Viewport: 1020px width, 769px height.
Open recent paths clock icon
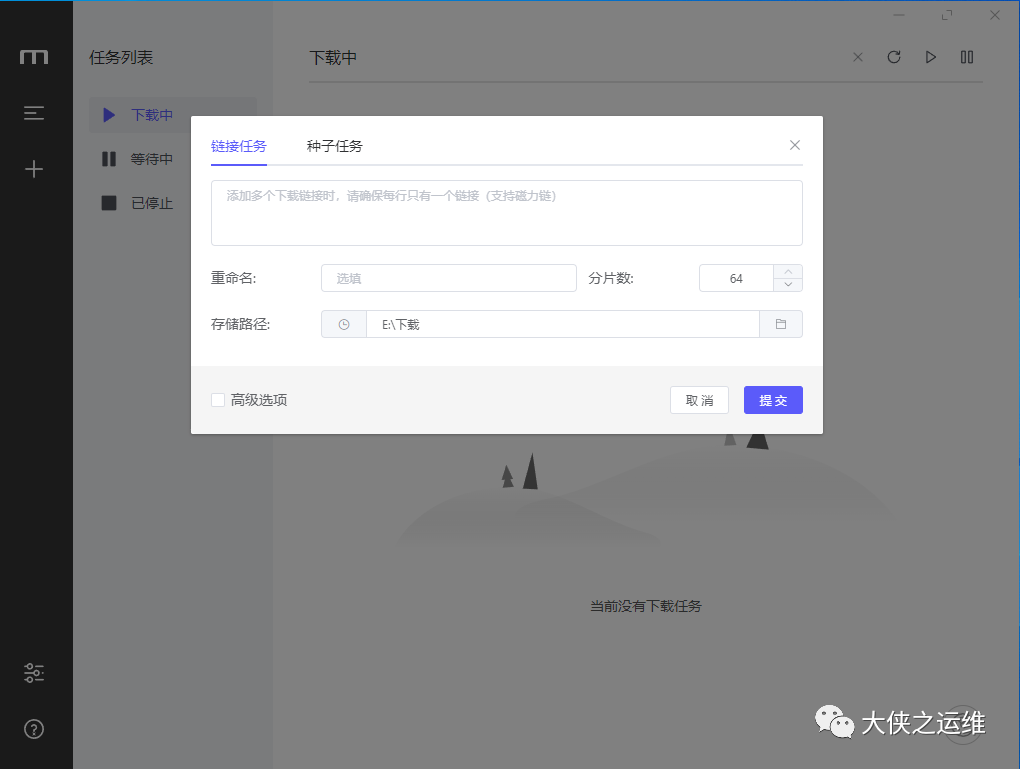(344, 324)
